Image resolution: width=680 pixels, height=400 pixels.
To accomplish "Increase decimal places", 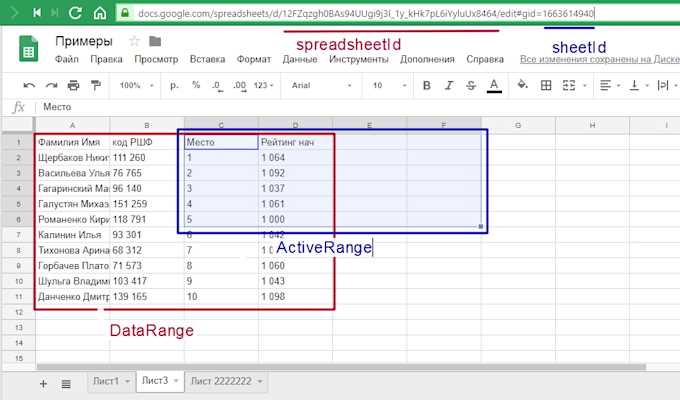I will [x=239, y=86].
